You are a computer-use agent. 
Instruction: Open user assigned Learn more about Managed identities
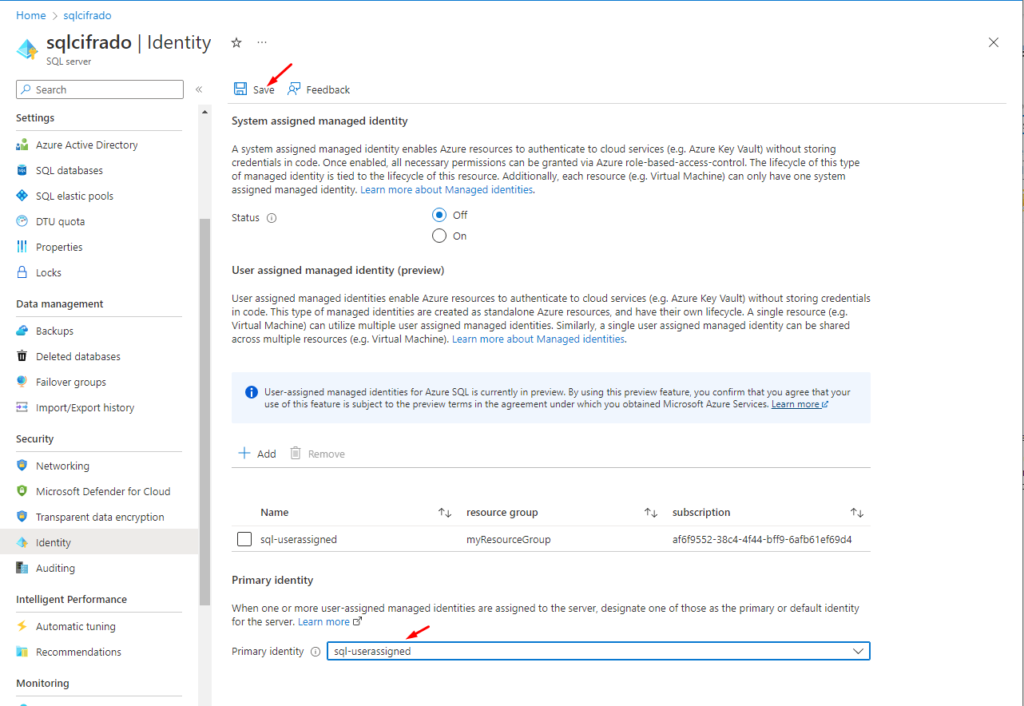pos(538,339)
